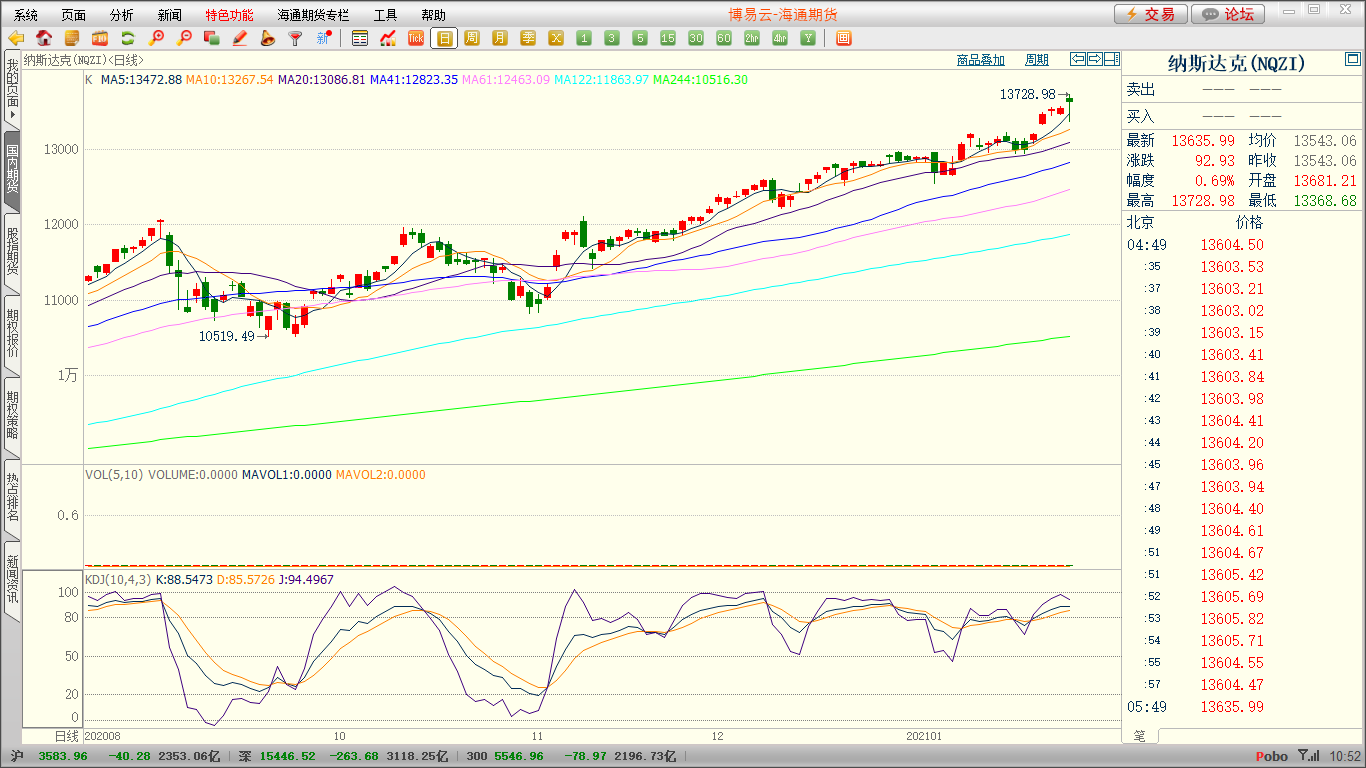Click the orange X period icon
Image resolution: width=1366 pixels, height=768 pixels.
[556, 38]
